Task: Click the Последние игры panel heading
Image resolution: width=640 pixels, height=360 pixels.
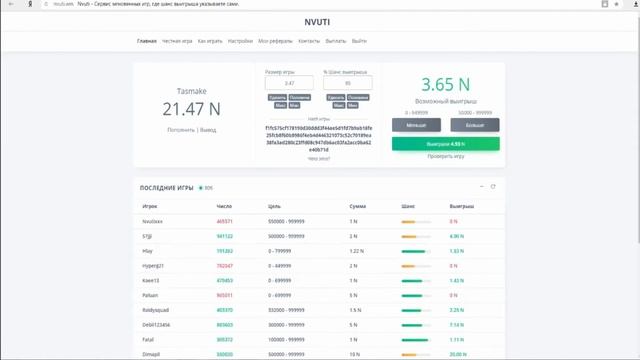Action: coord(167,188)
